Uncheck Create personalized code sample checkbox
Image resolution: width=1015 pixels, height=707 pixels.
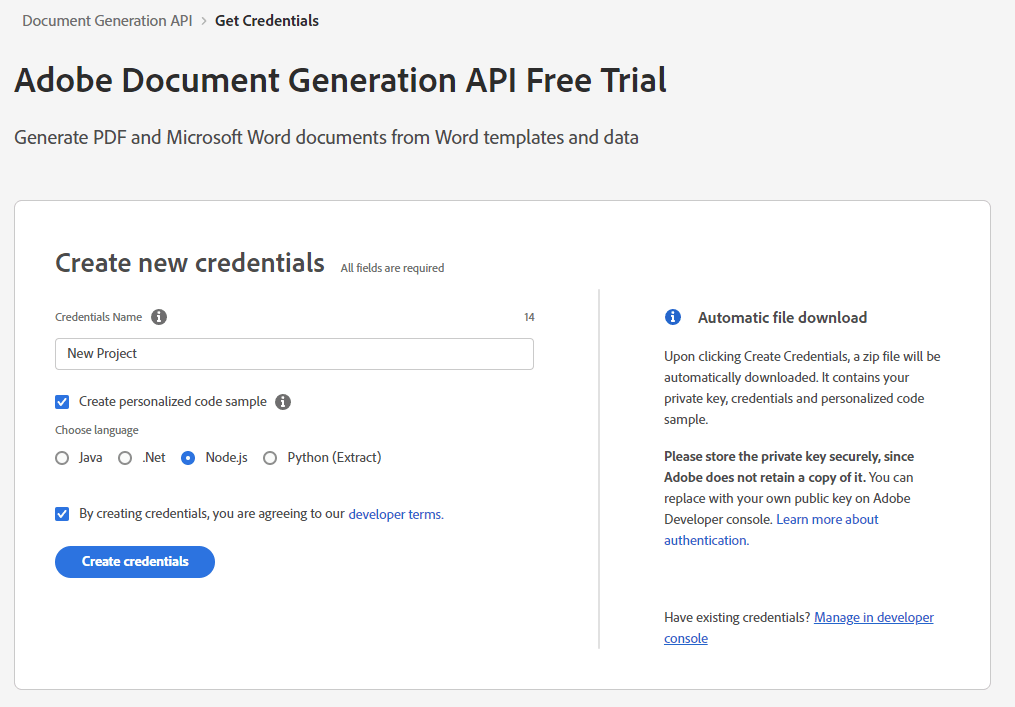pos(62,402)
